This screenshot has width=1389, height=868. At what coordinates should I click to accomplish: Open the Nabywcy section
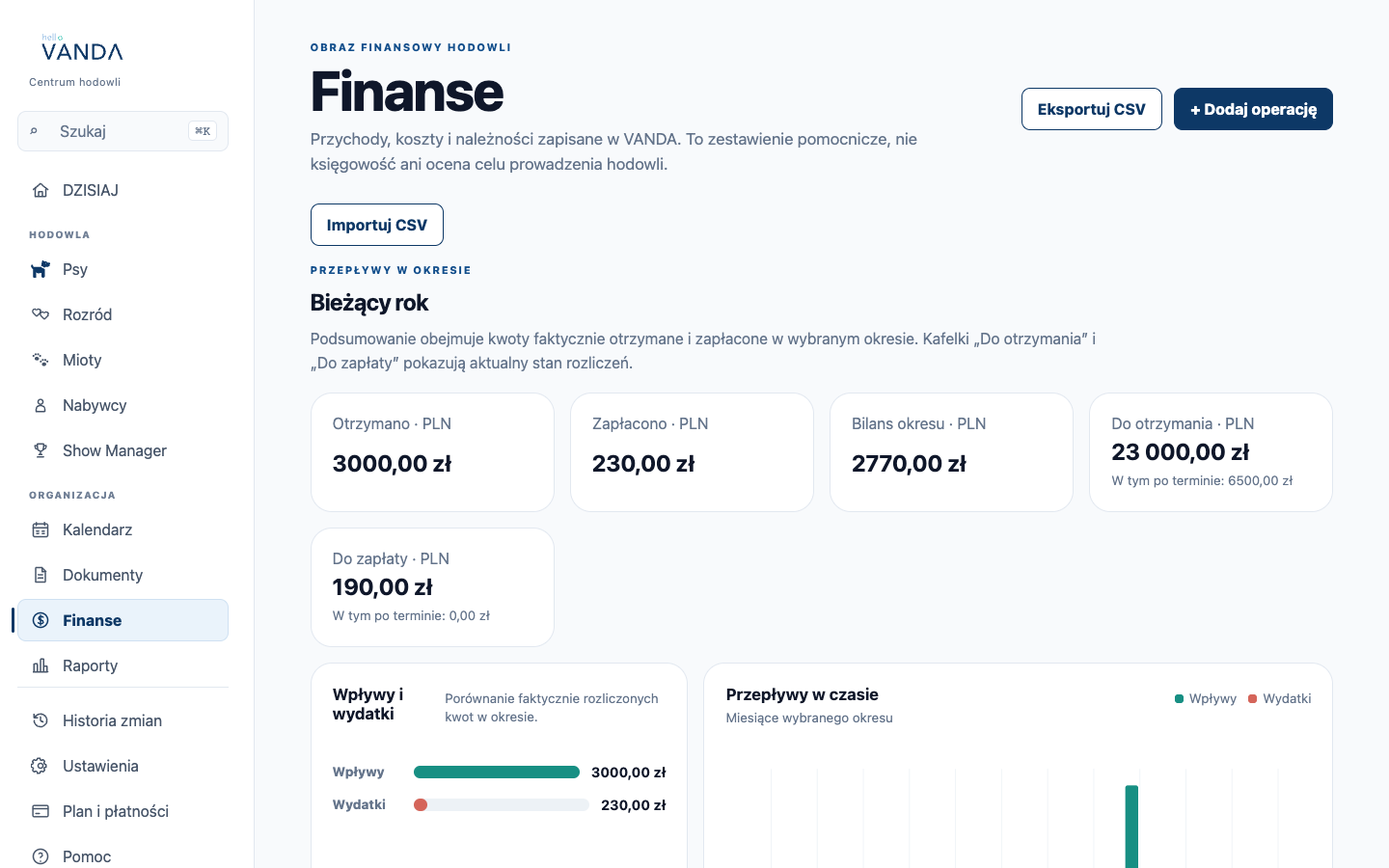123,405
